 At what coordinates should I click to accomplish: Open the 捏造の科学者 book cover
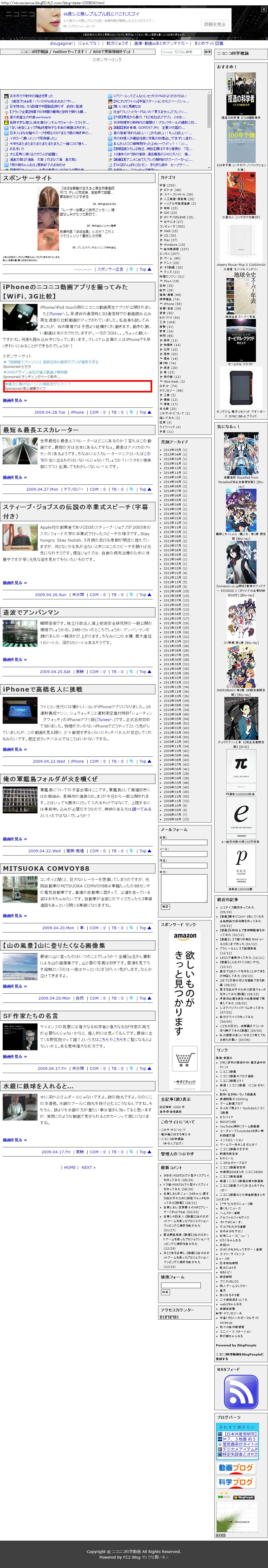pyautogui.click(x=241, y=94)
